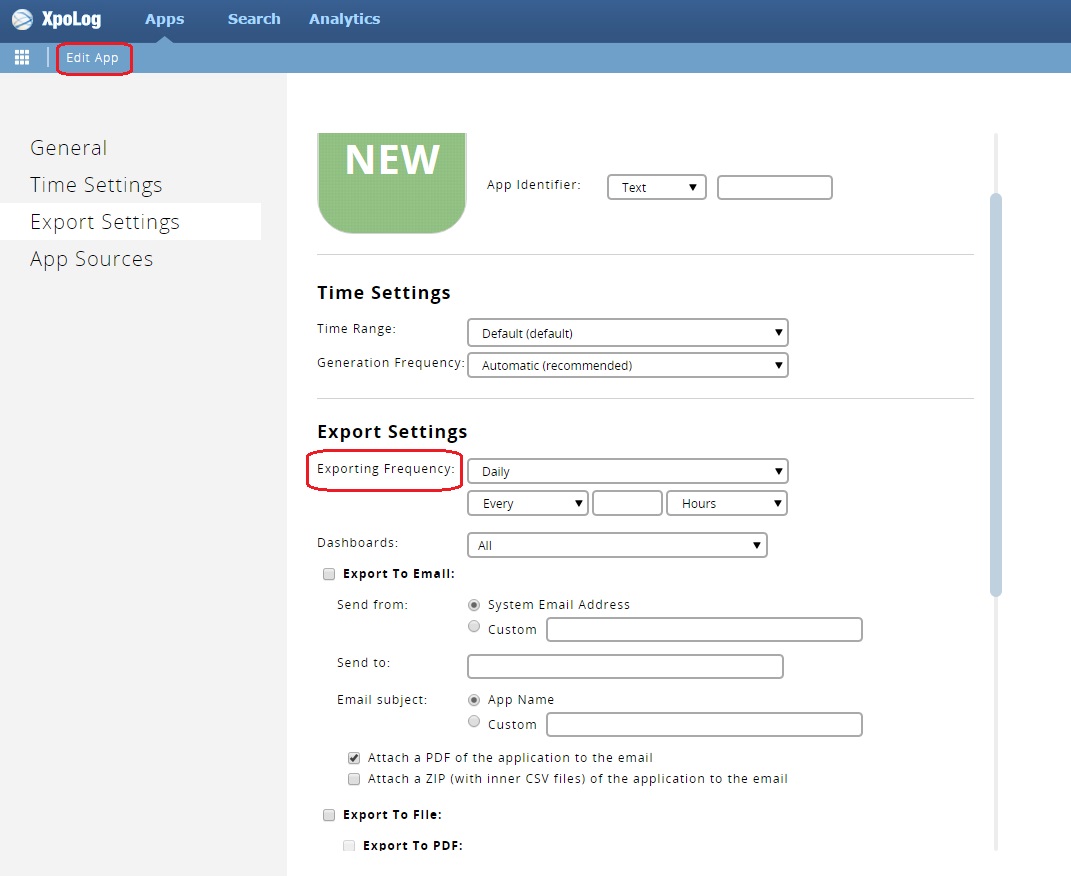
Task: Uncheck Attach a PDF to the email
Action: 354,758
